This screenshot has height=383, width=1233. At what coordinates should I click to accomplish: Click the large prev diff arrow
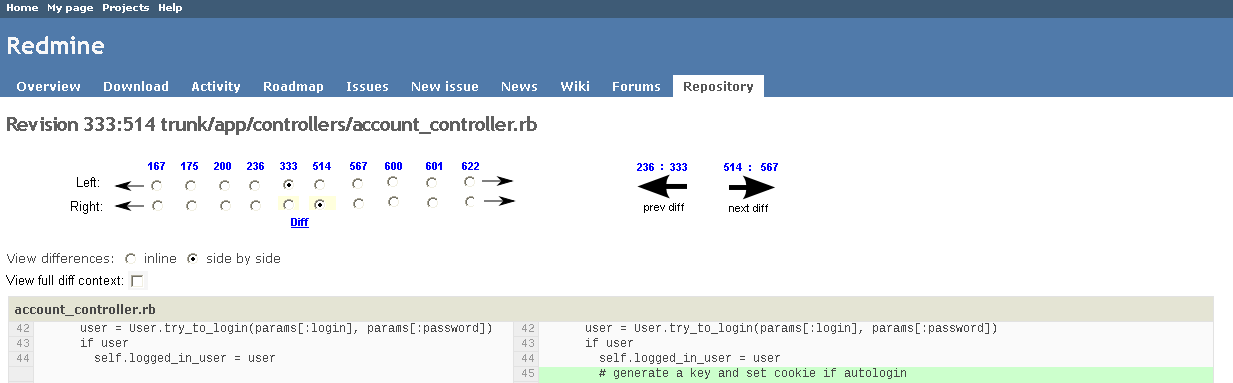click(x=662, y=187)
